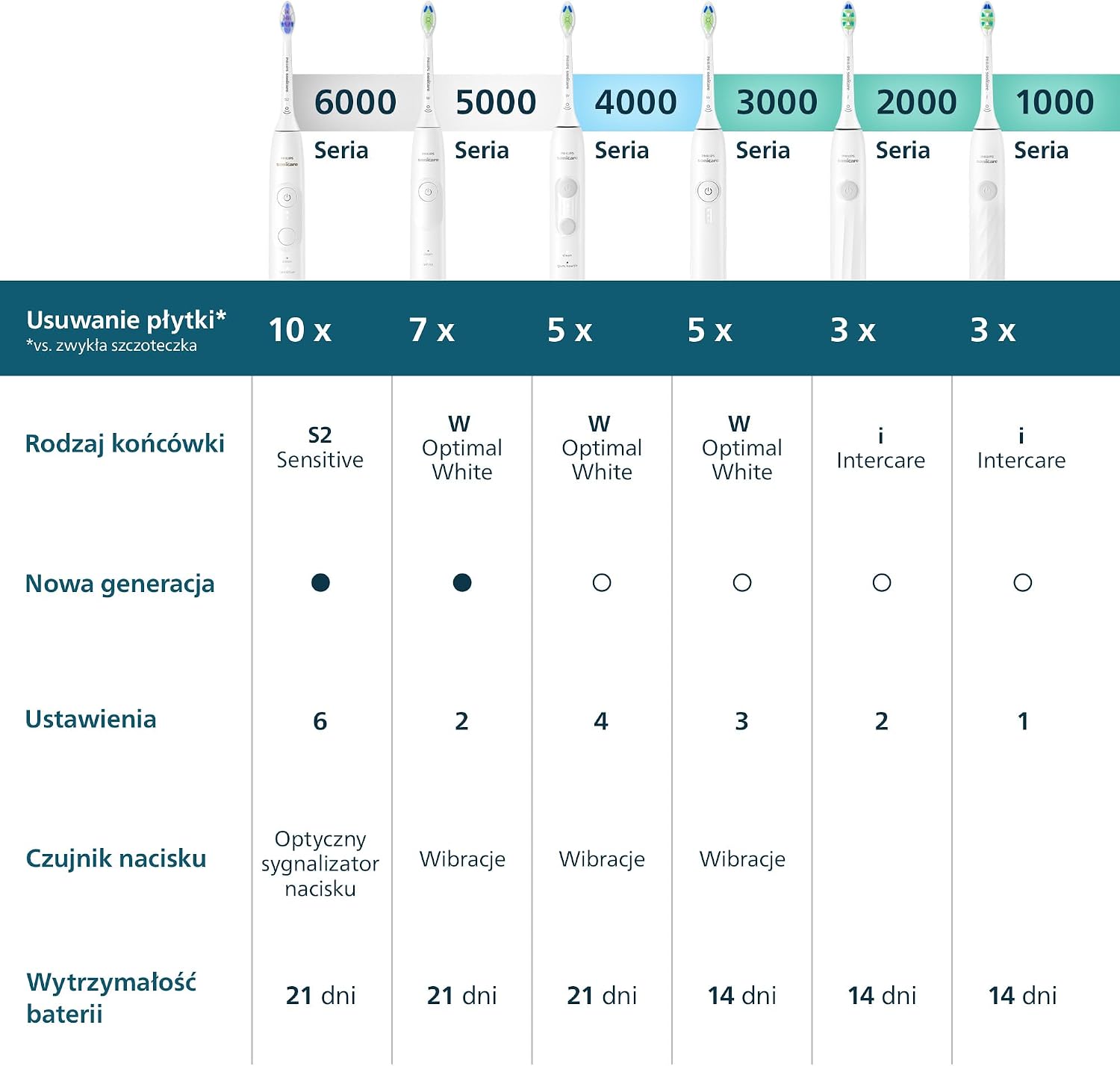This screenshot has width=1120, height=1066.
Task: Click the settings value "6" for 6000 Seria
Action: tap(320, 721)
